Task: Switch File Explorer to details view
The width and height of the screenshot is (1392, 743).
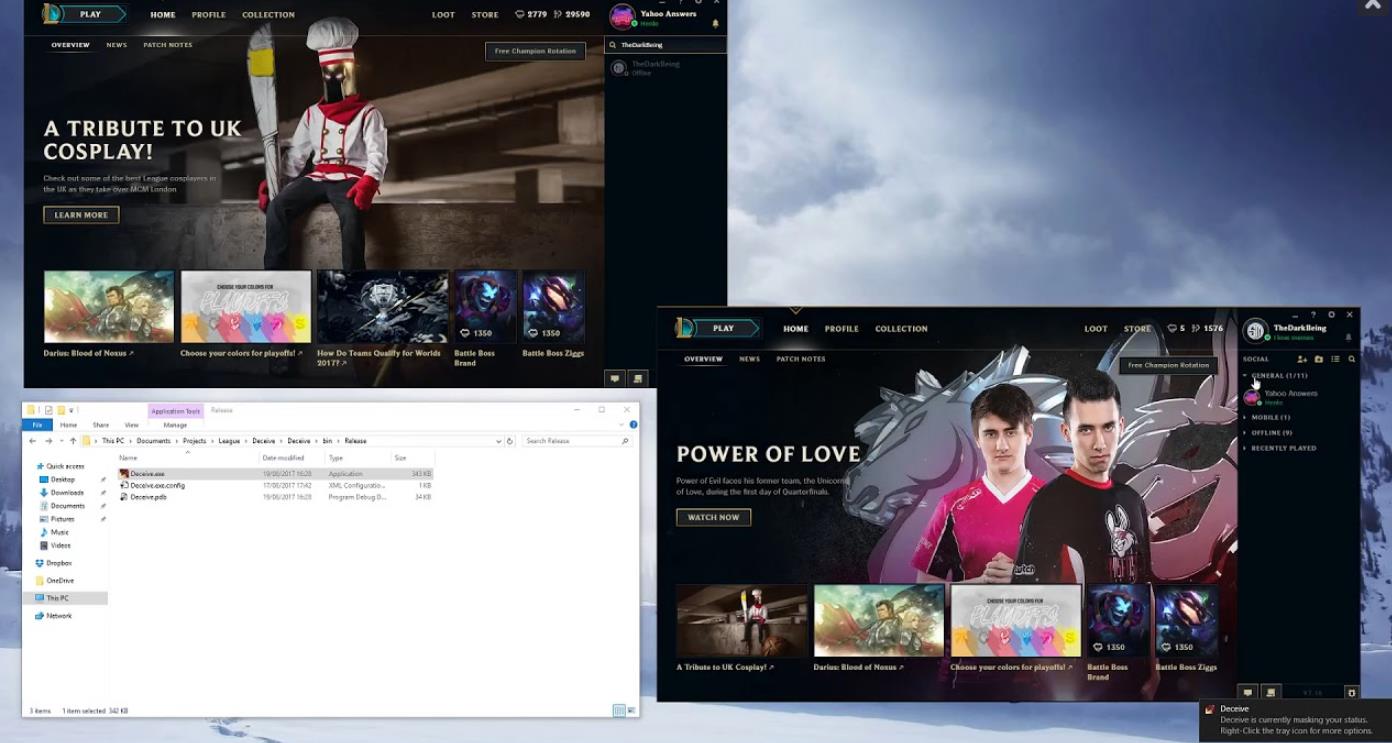Action: coord(619,710)
